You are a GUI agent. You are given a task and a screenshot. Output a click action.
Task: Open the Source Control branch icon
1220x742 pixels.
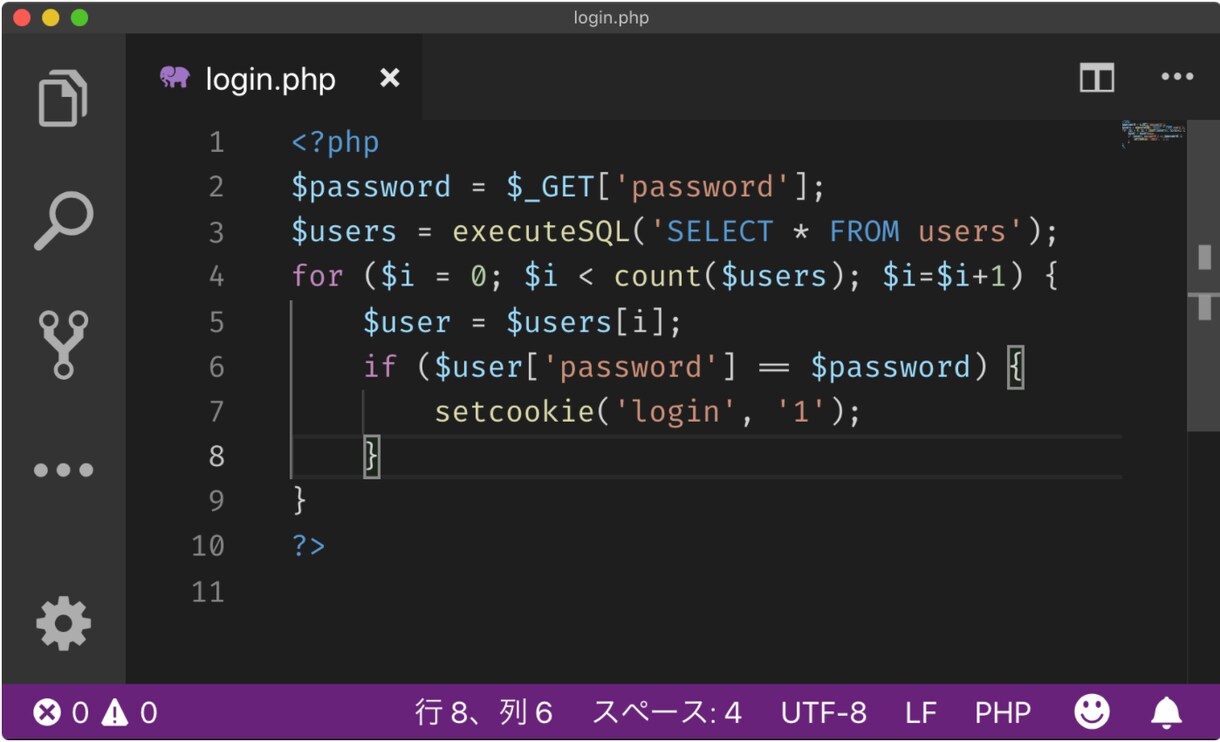(63, 345)
